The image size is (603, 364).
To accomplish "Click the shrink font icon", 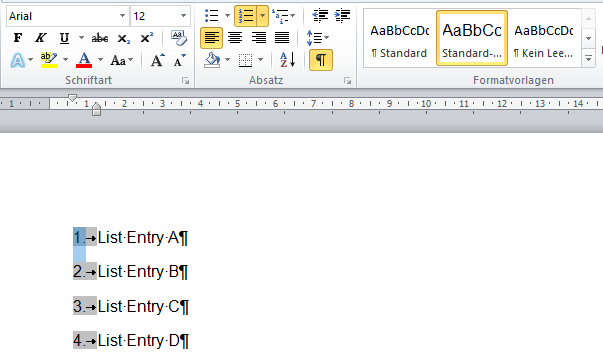I will 179,60.
